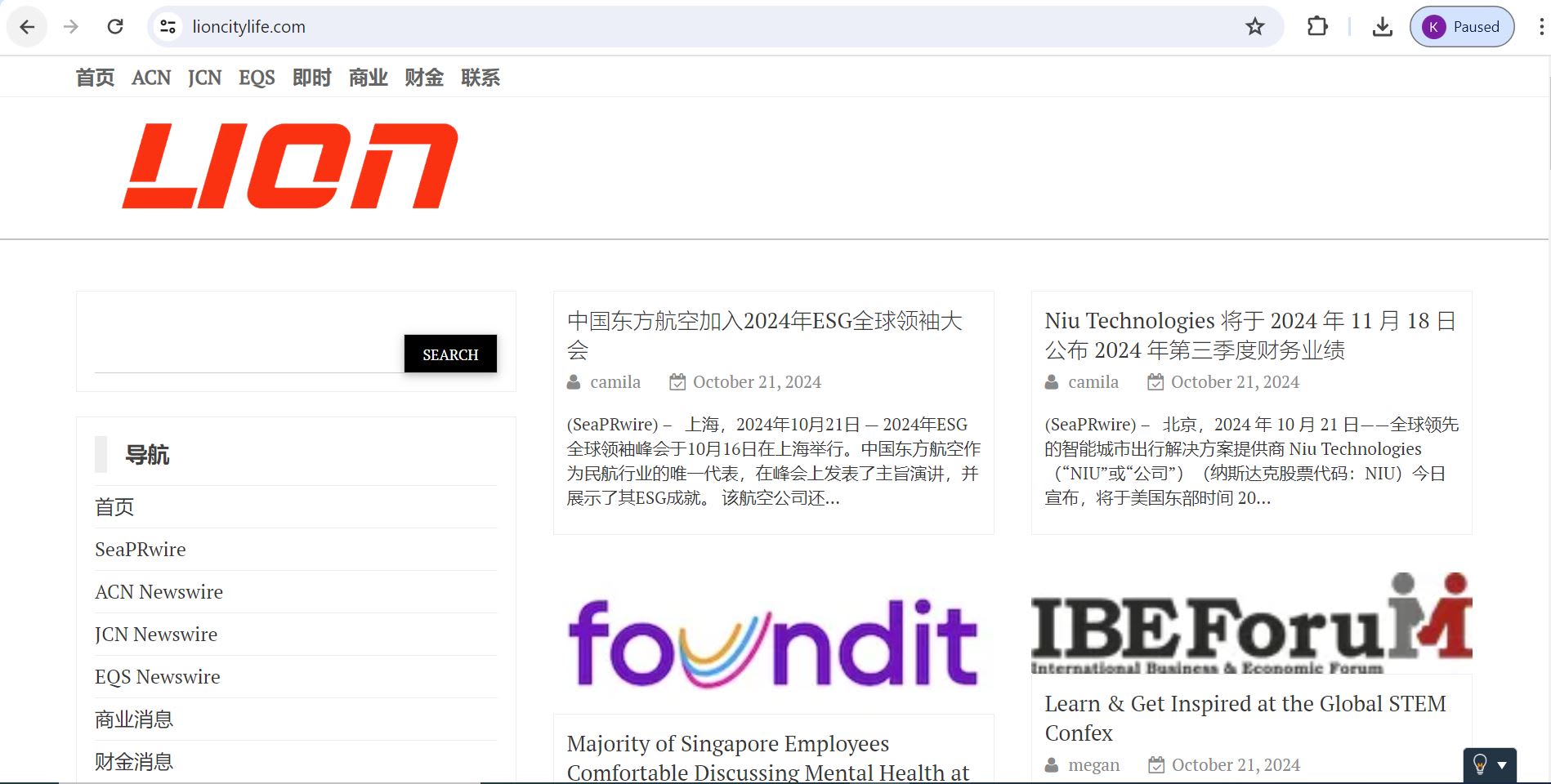Open the 联系 navigation menu item
Image resolution: width=1551 pixels, height=784 pixels.
(x=480, y=77)
